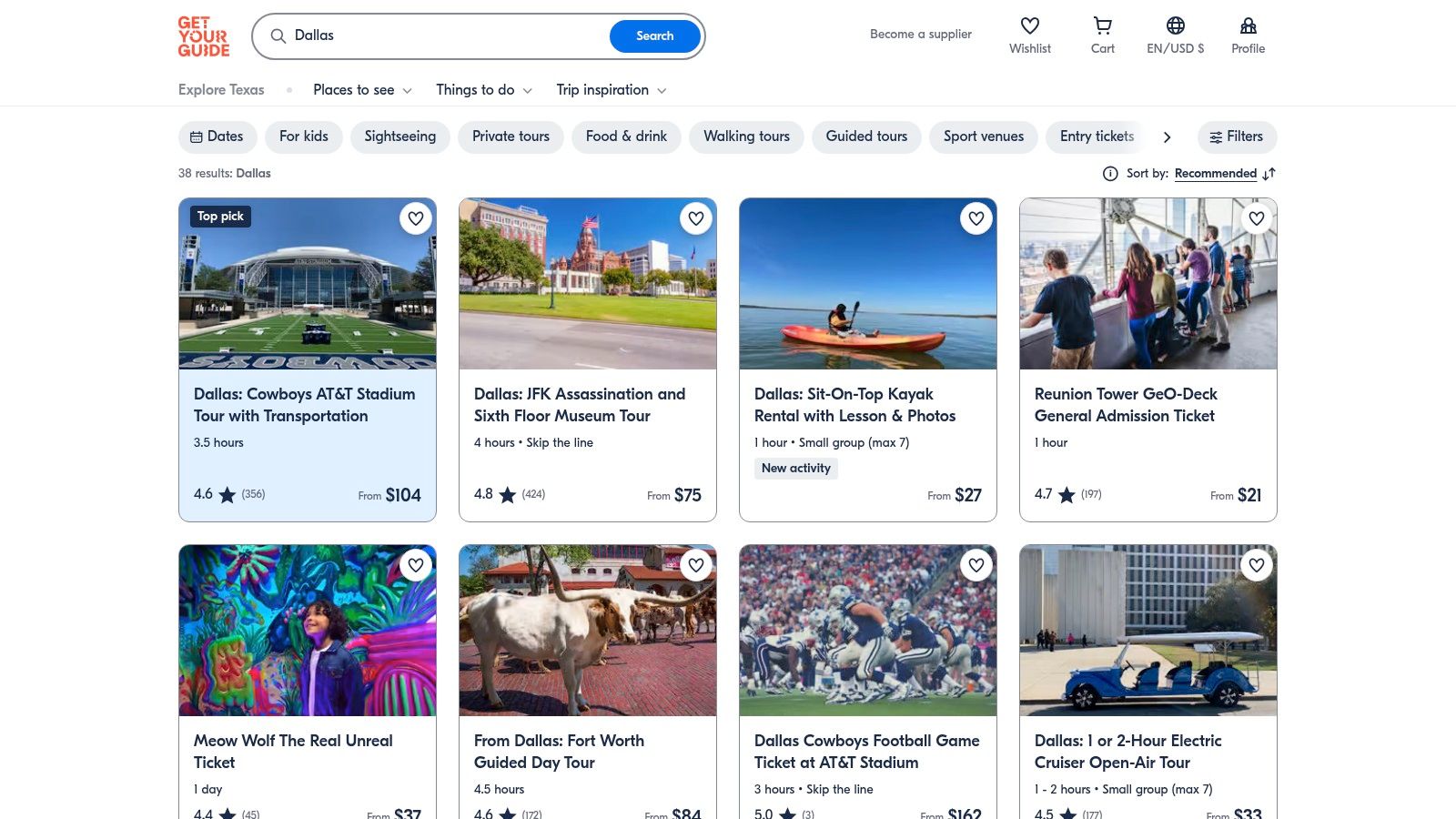Viewport: 1456px width, 819px height.
Task: Open the Dates filter with calendar icon
Action: (217, 136)
